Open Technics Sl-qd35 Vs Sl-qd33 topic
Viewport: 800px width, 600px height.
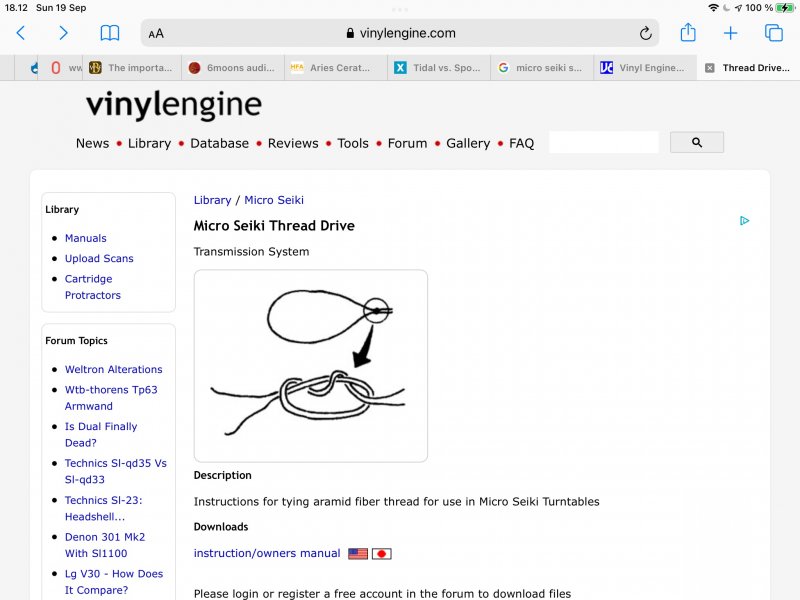coord(116,471)
